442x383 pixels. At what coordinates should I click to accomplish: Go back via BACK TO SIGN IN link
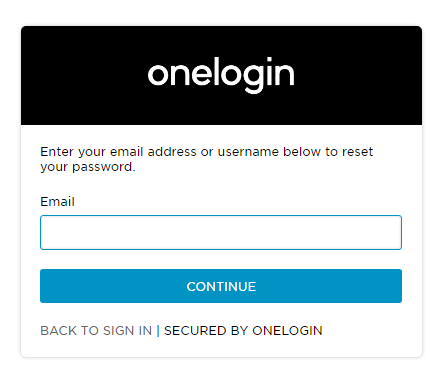coord(96,331)
